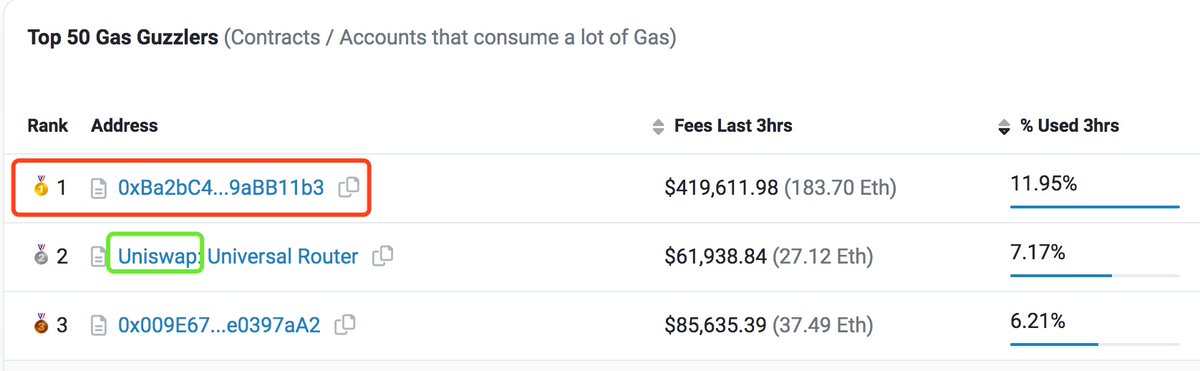Click the 11.95% usage progress bar
This screenshot has width=1200, height=371.
click(x=1095, y=207)
